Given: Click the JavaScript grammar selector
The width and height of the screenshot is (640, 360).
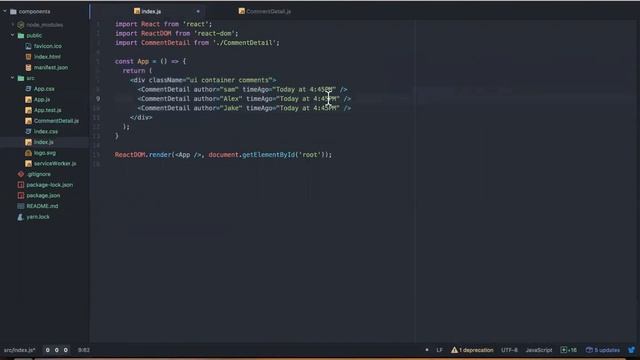Looking at the screenshot, I should tap(539, 350).
